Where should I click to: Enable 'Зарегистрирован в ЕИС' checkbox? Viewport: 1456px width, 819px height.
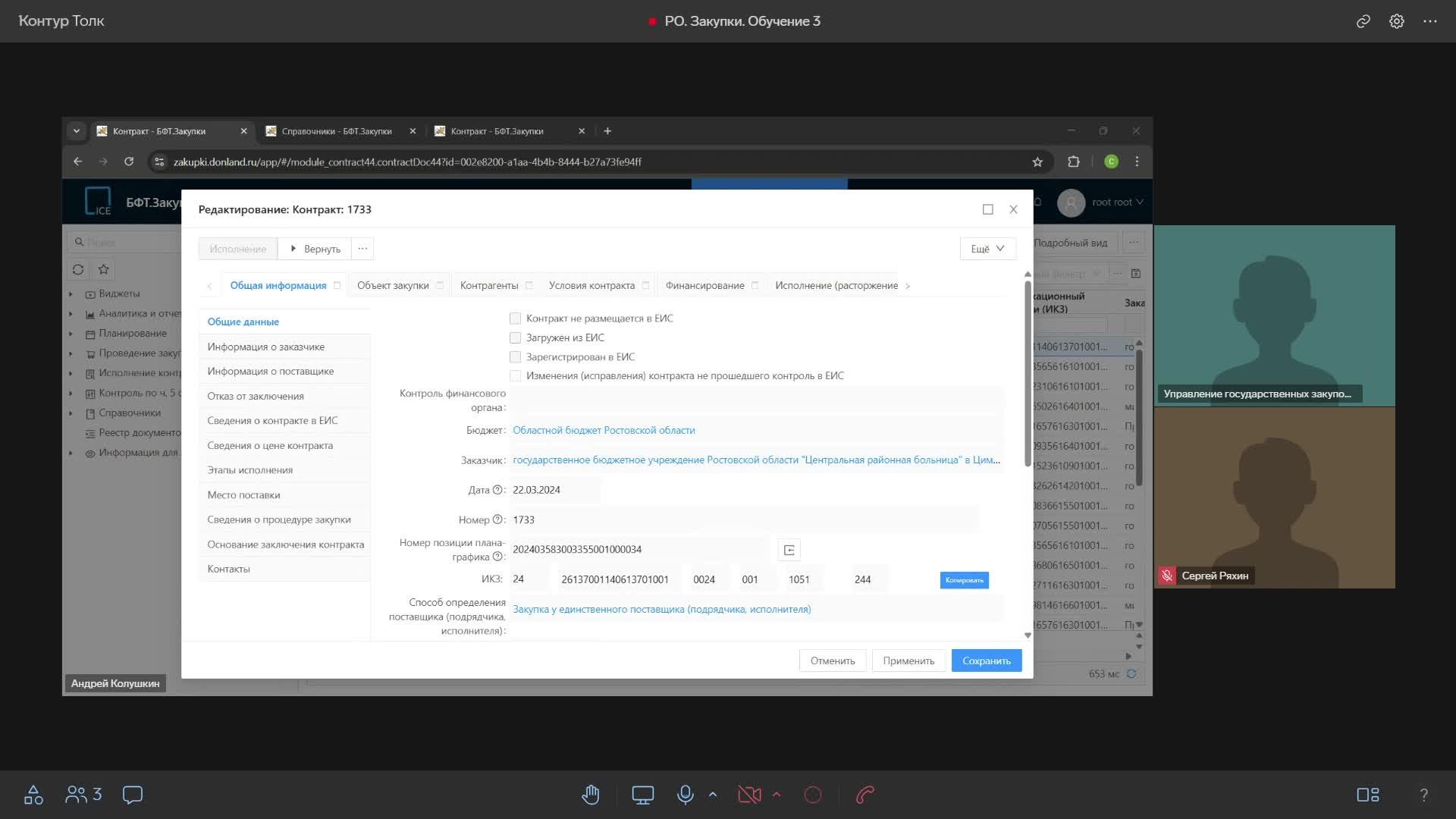[516, 356]
